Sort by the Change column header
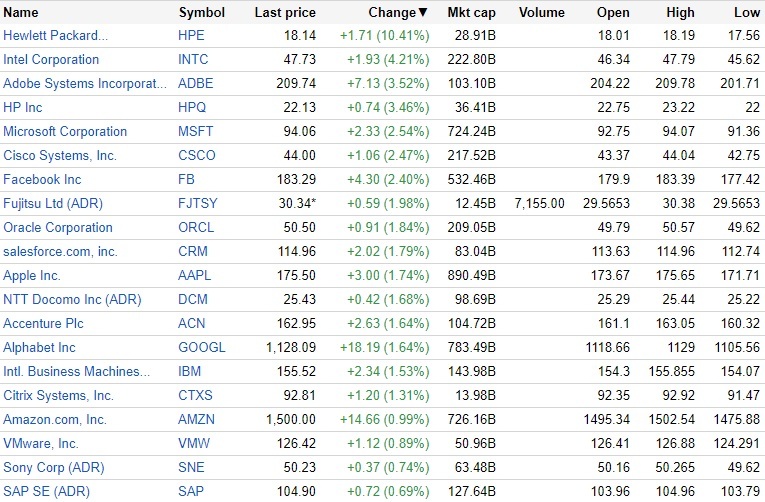 tap(391, 13)
